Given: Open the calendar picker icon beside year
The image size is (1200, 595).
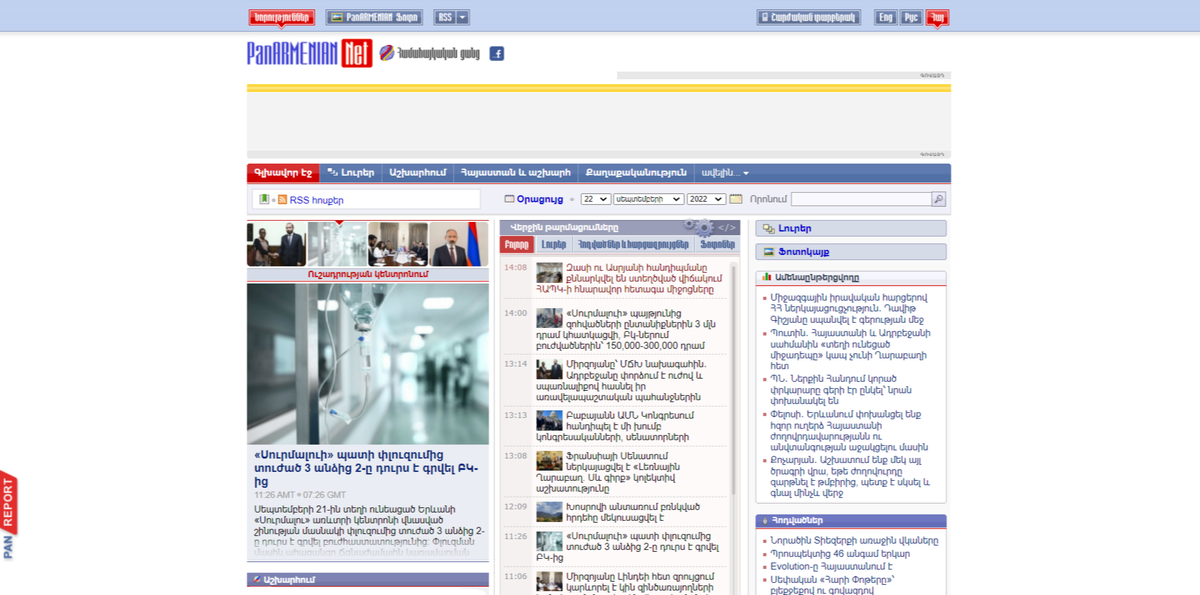Looking at the screenshot, I should (736, 199).
